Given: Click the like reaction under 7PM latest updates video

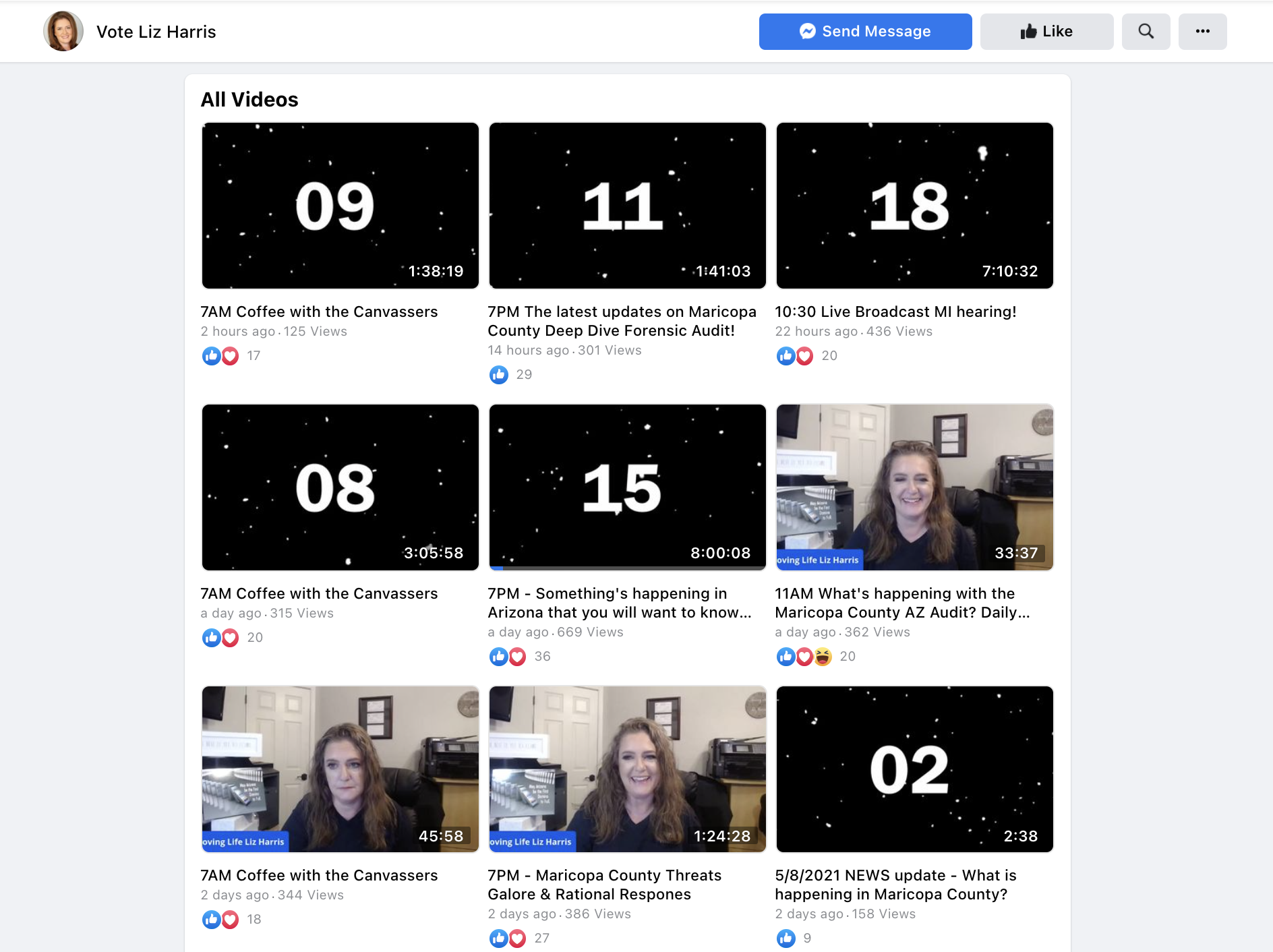Looking at the screenshot, I should coord(498,375).
